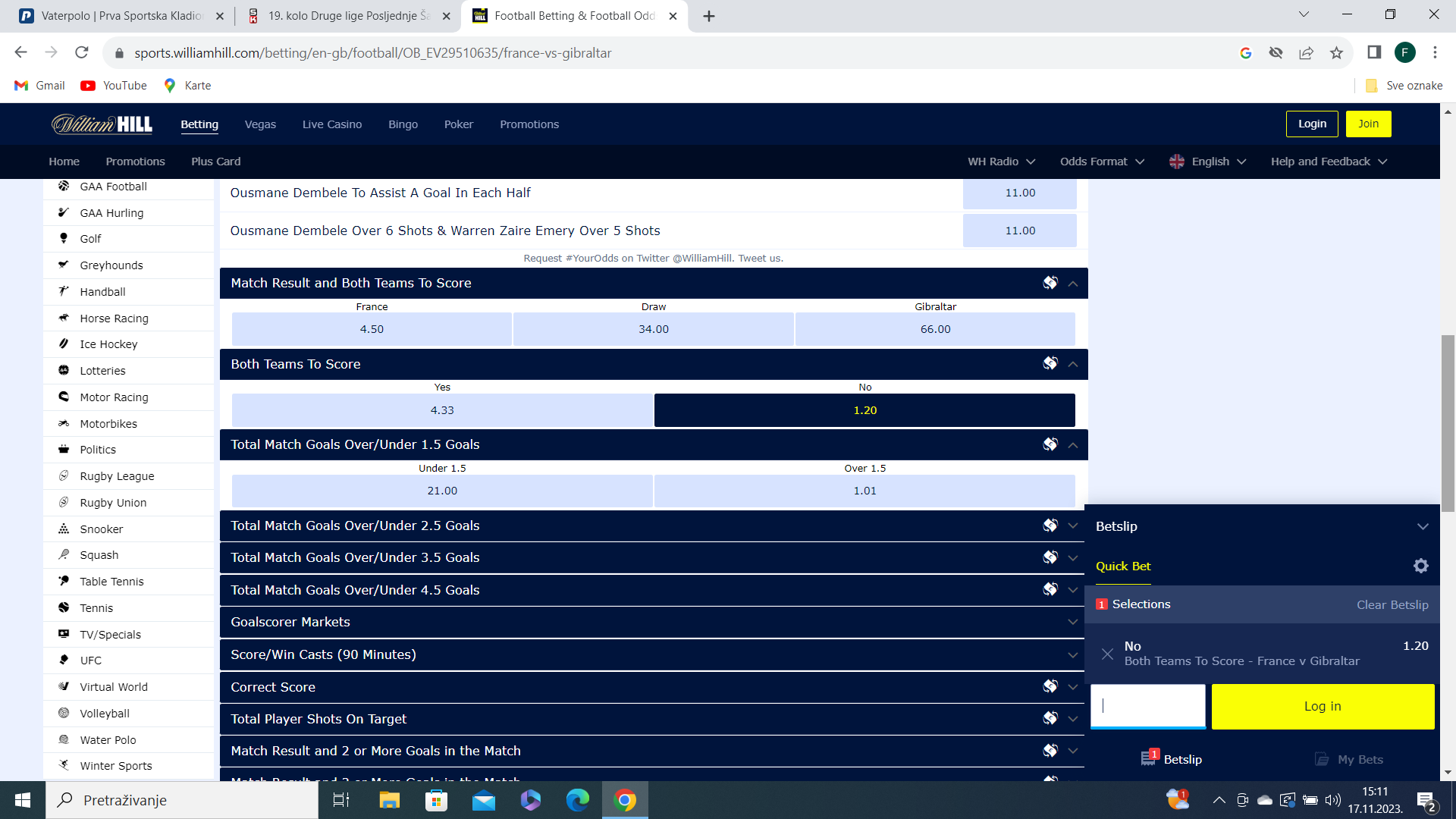Image resolution: width=1456 pixels, height=819 pixels.
Task: Click the Water Polo sport icon
Action: (x=64, y=739)
